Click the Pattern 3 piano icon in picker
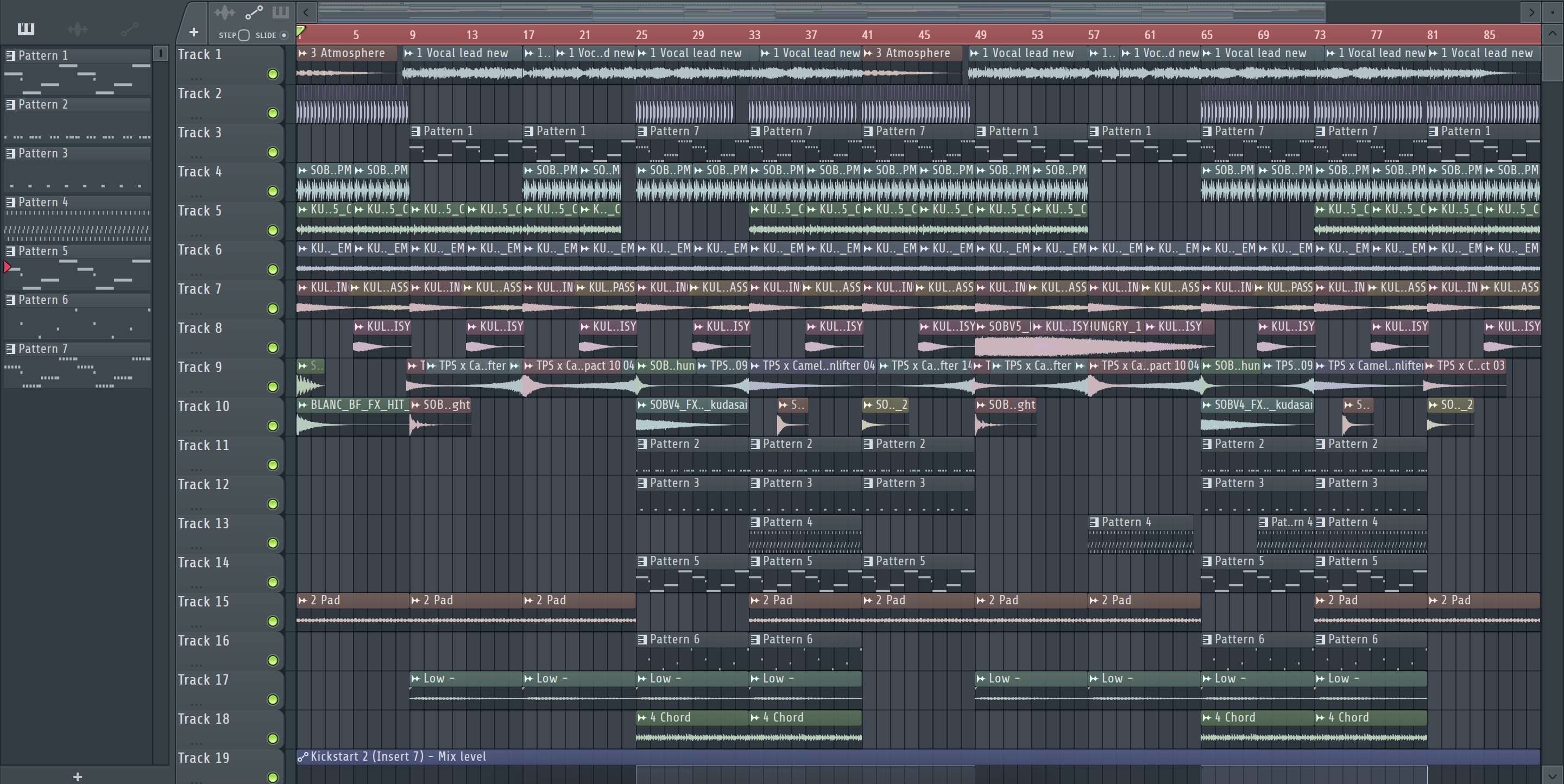Viewport: 1564px width, 784px height. [x=10, y=153]
